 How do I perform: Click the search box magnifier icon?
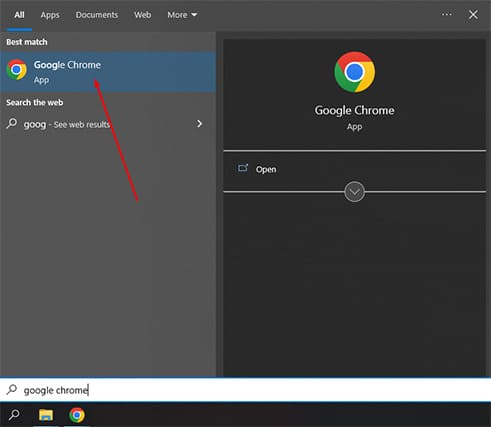coord(12,389)
